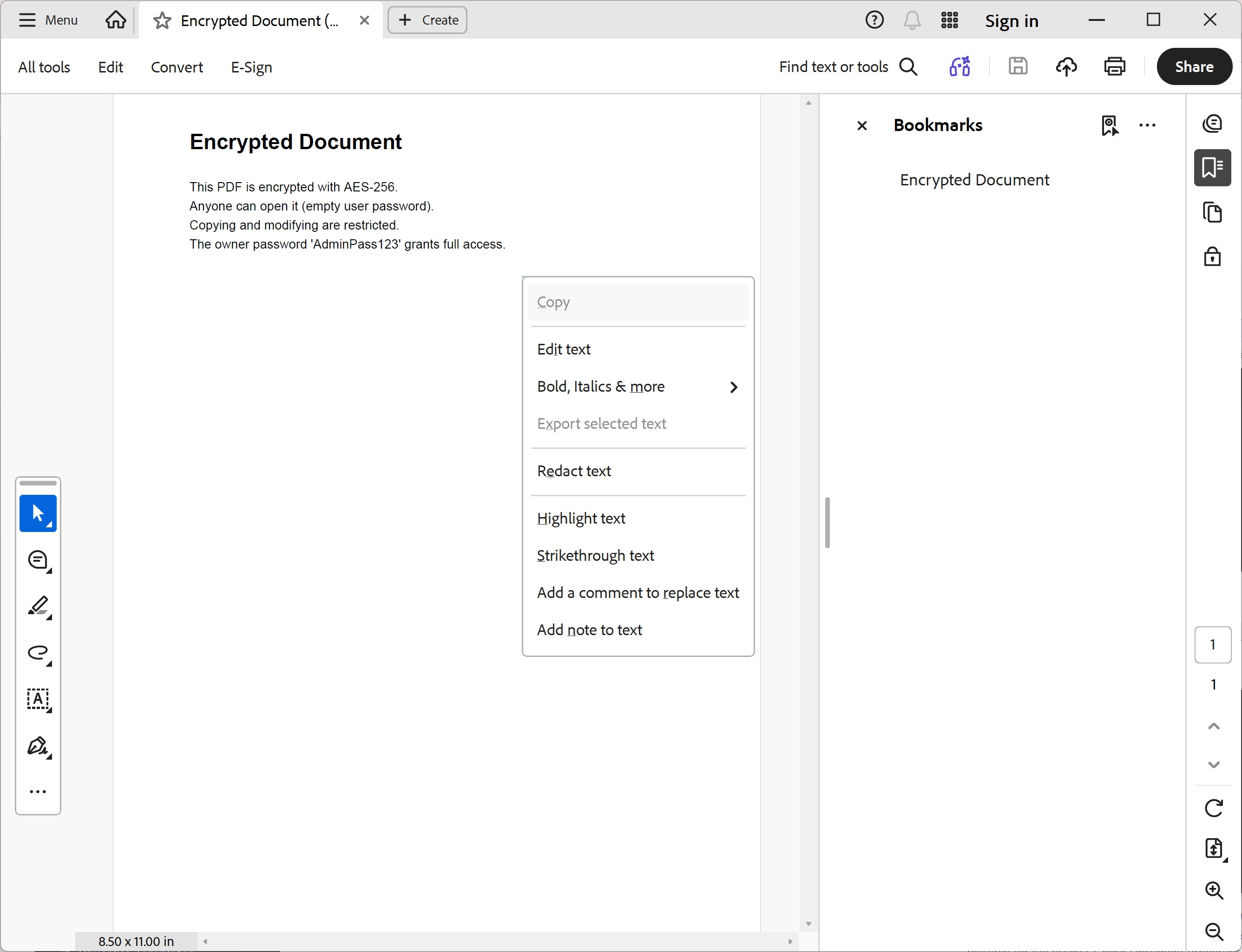Screen dimensions: 1242x952
Task: Open the Bookmarks options menu
Action: click(1147, 125)
